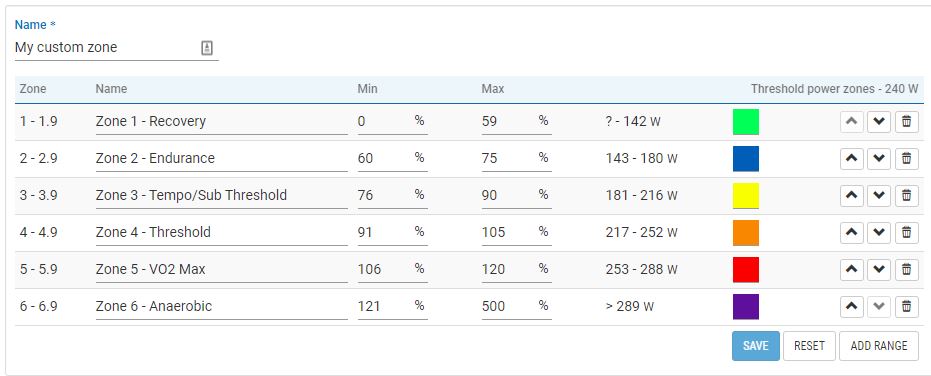
Task: Click the contact card icon in Name field
Action: click(x=207, y=48)
